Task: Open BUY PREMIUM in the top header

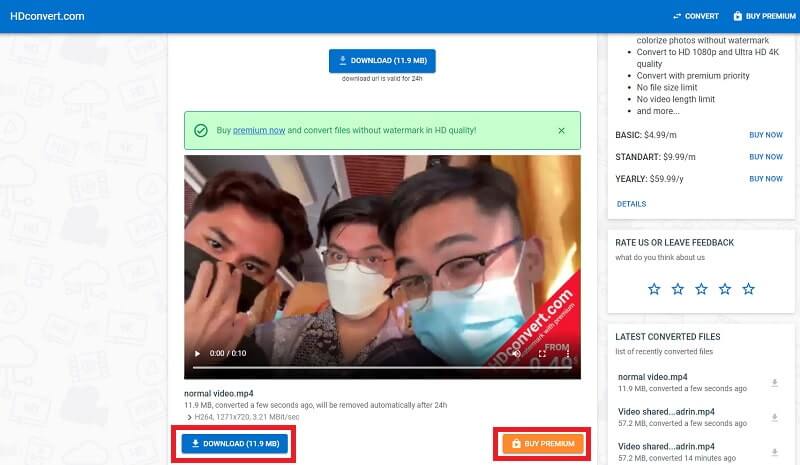Action: 764,16
